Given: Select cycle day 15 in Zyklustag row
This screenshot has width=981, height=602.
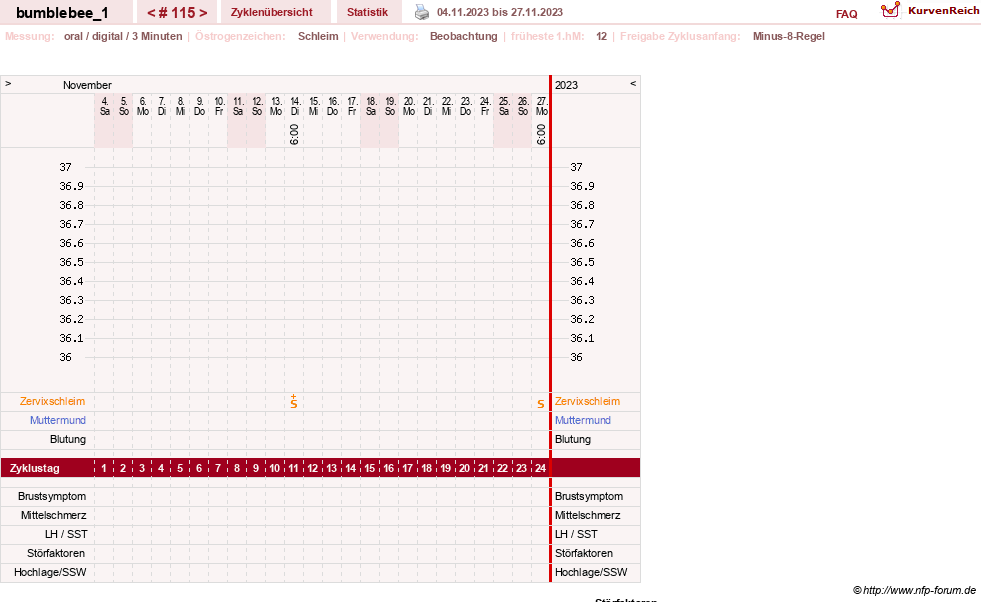Looking at the screenshot, I should tap(370, 468).
